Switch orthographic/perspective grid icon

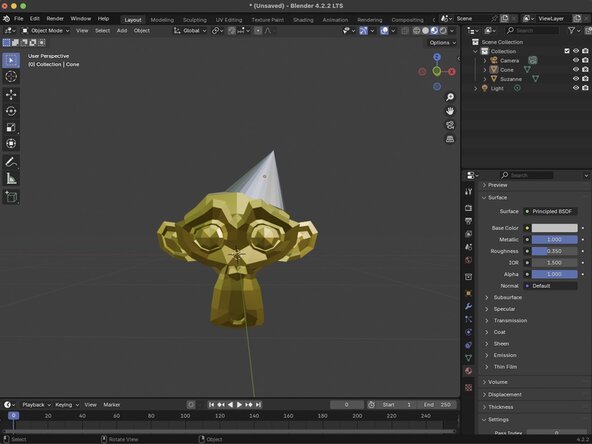tap(450, 139)
